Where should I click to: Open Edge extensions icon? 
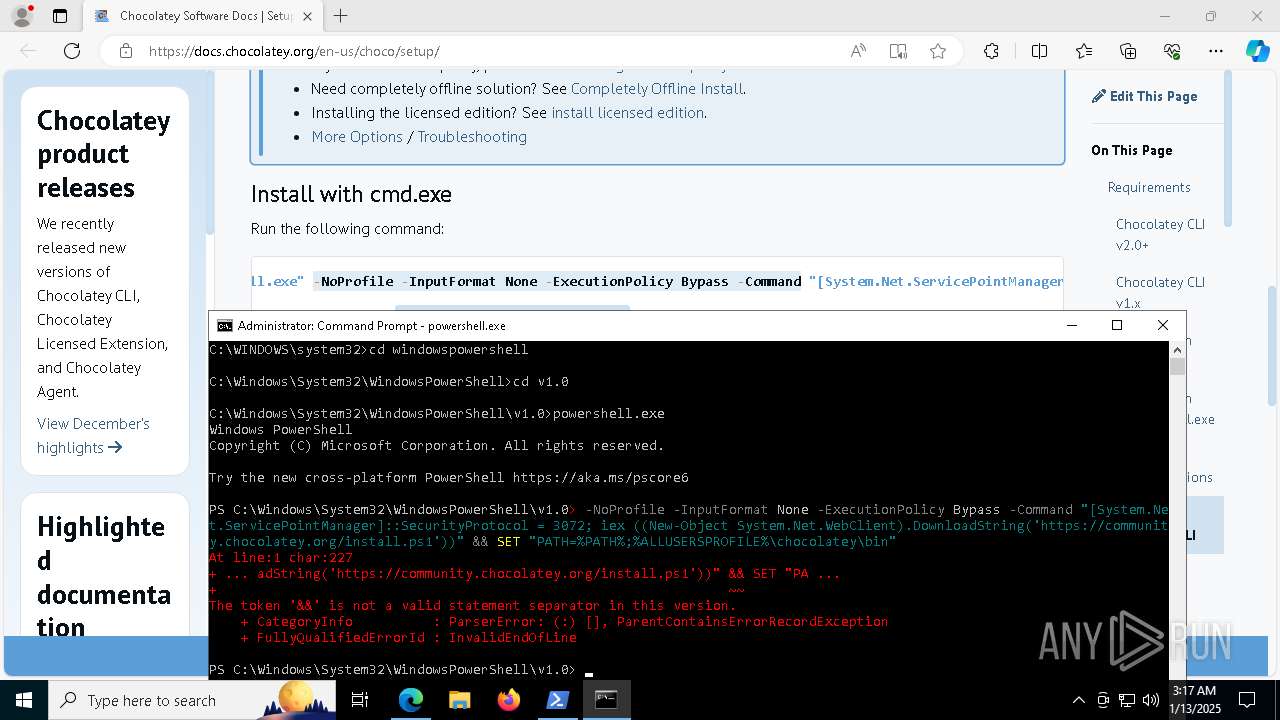991,51
